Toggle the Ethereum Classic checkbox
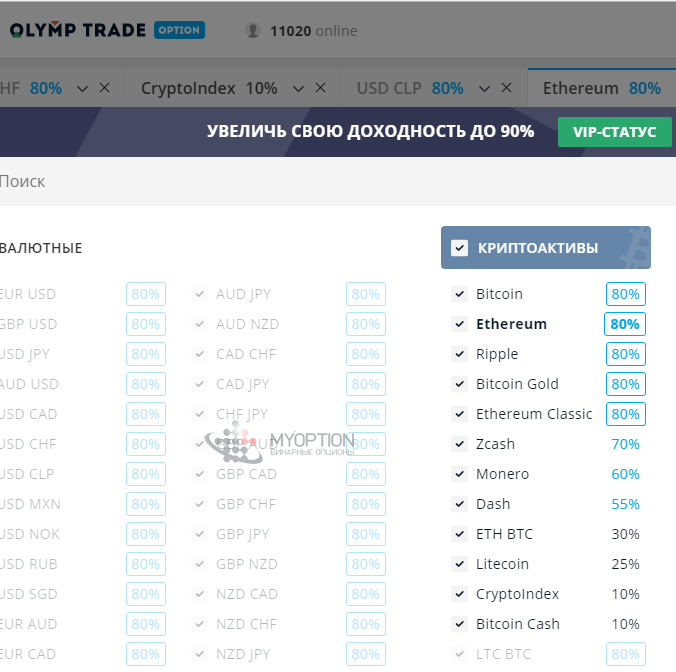This screenshot has width=676, height=672. pos(460,414)
